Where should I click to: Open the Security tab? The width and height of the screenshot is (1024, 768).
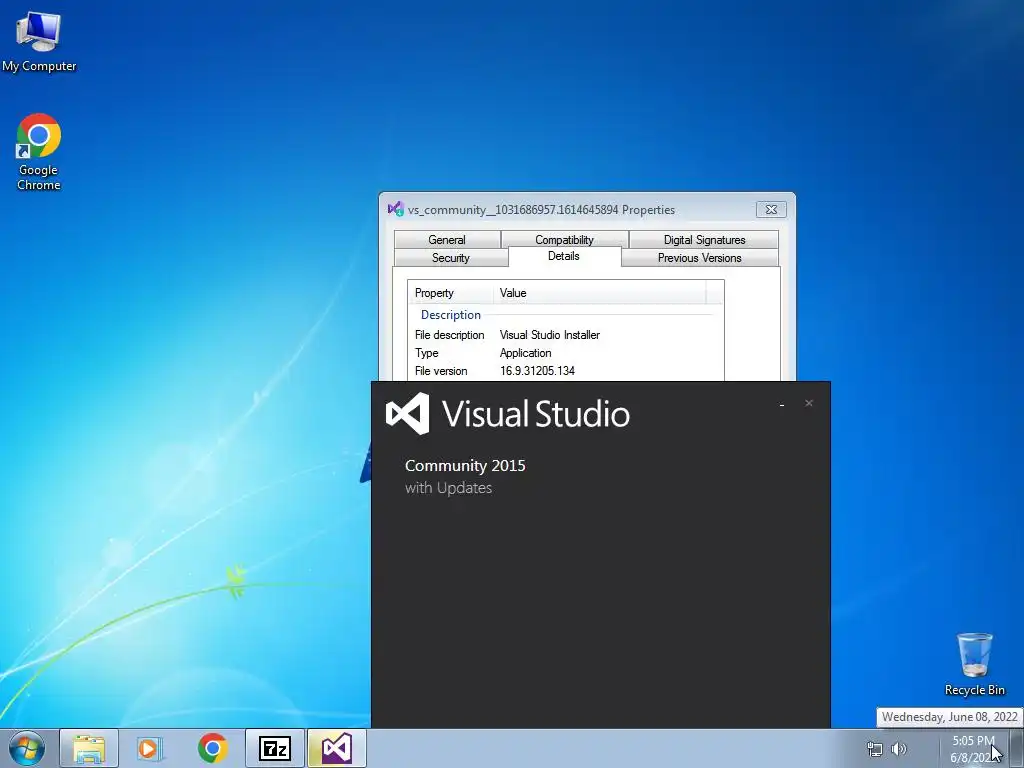coord(451,258)
